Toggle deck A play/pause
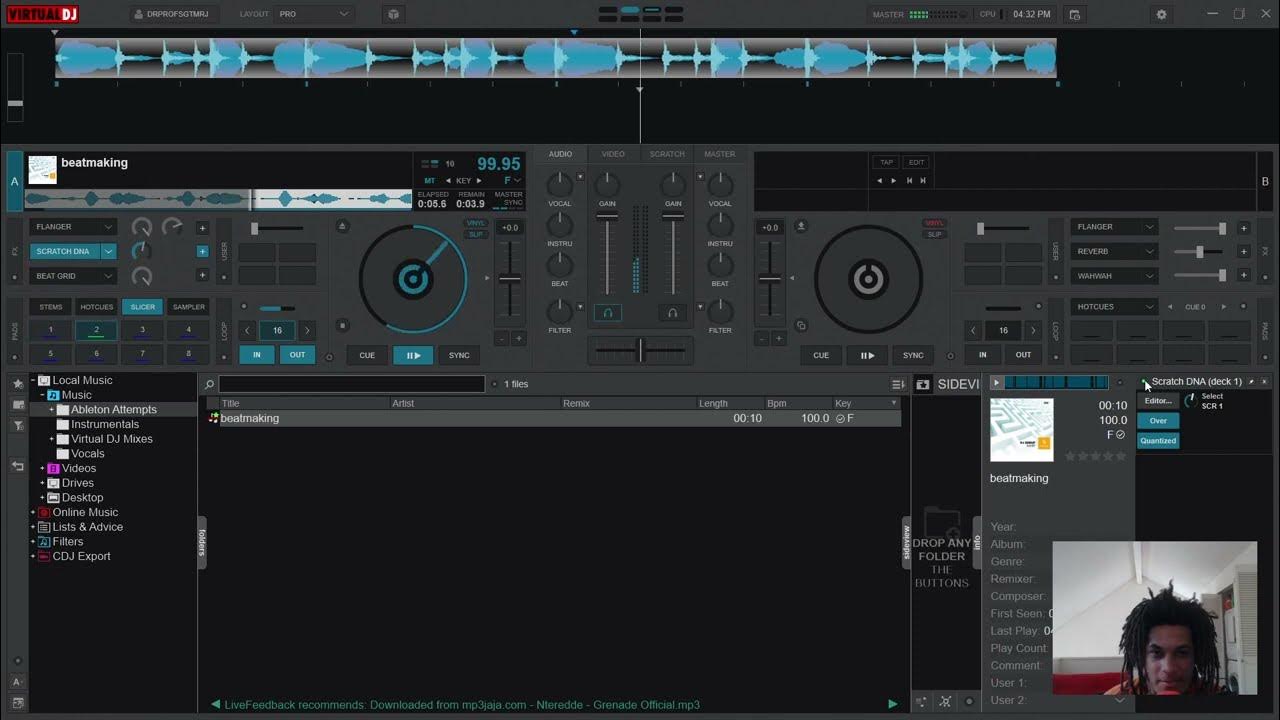This screenshot has width=1280, height=720. tap(413, 355)
